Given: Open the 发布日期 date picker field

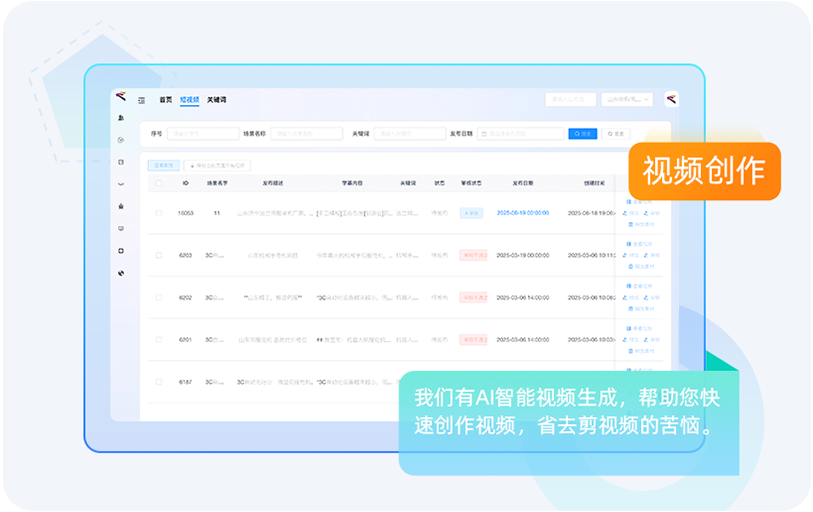Looking at the screenshot, I should coord(521,133).
